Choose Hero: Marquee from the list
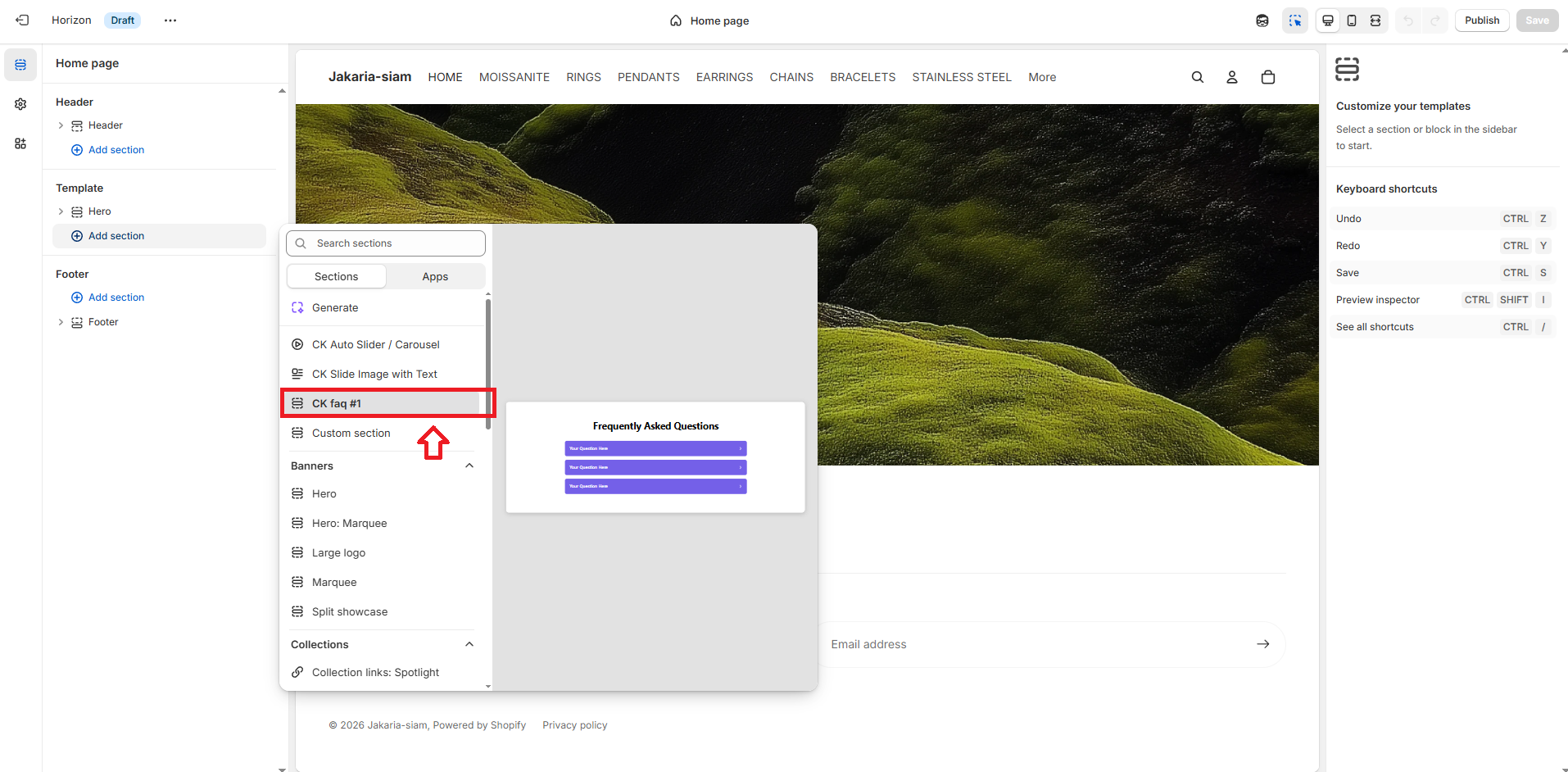 (x=349, y=523)
